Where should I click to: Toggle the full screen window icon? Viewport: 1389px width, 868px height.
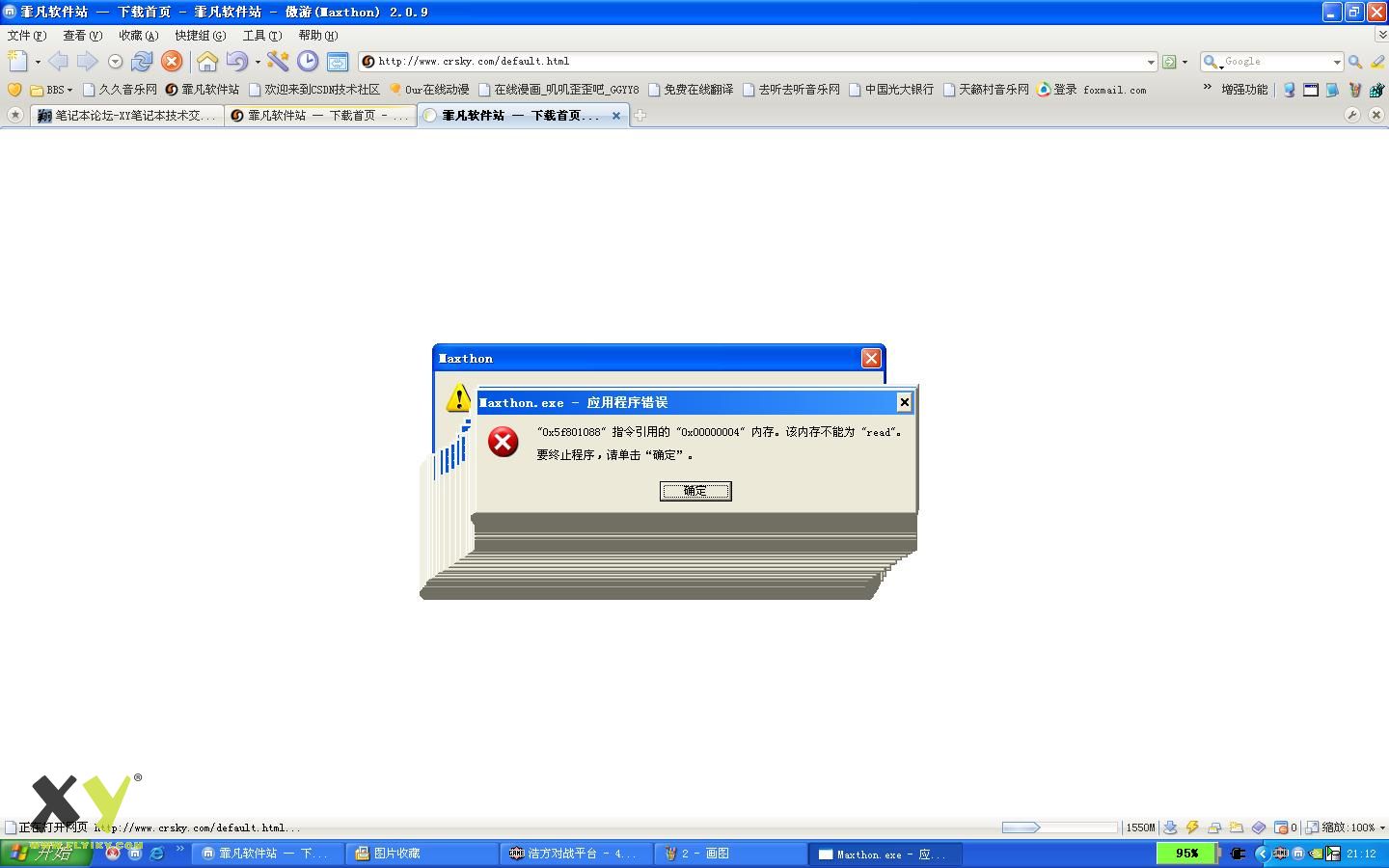click(x=338, y=62)
